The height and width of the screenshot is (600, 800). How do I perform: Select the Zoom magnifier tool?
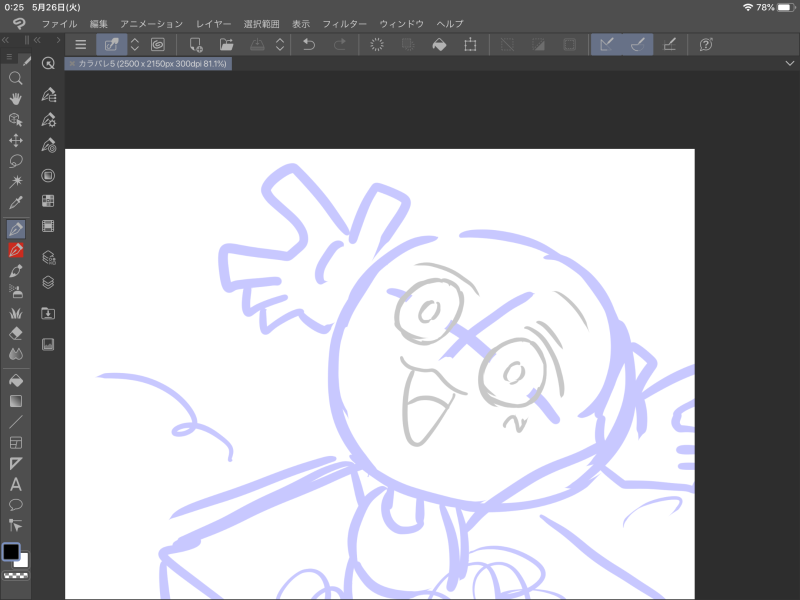click(x=16, y=78)
